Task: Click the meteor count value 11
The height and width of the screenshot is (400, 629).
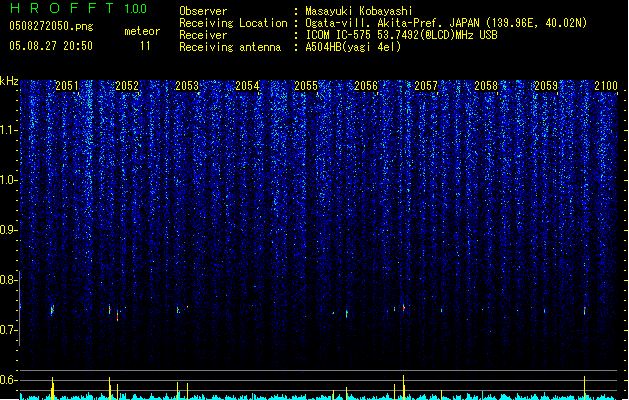Action: pyautogui.click(x=145, y=46)
